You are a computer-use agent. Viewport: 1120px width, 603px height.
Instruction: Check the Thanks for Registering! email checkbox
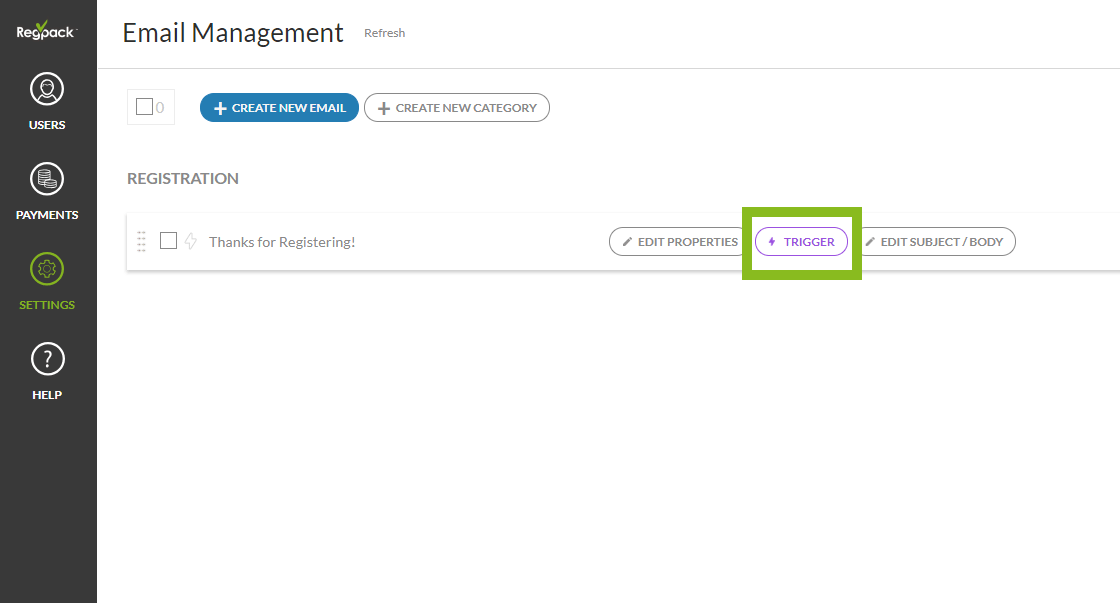click(169, 241)
